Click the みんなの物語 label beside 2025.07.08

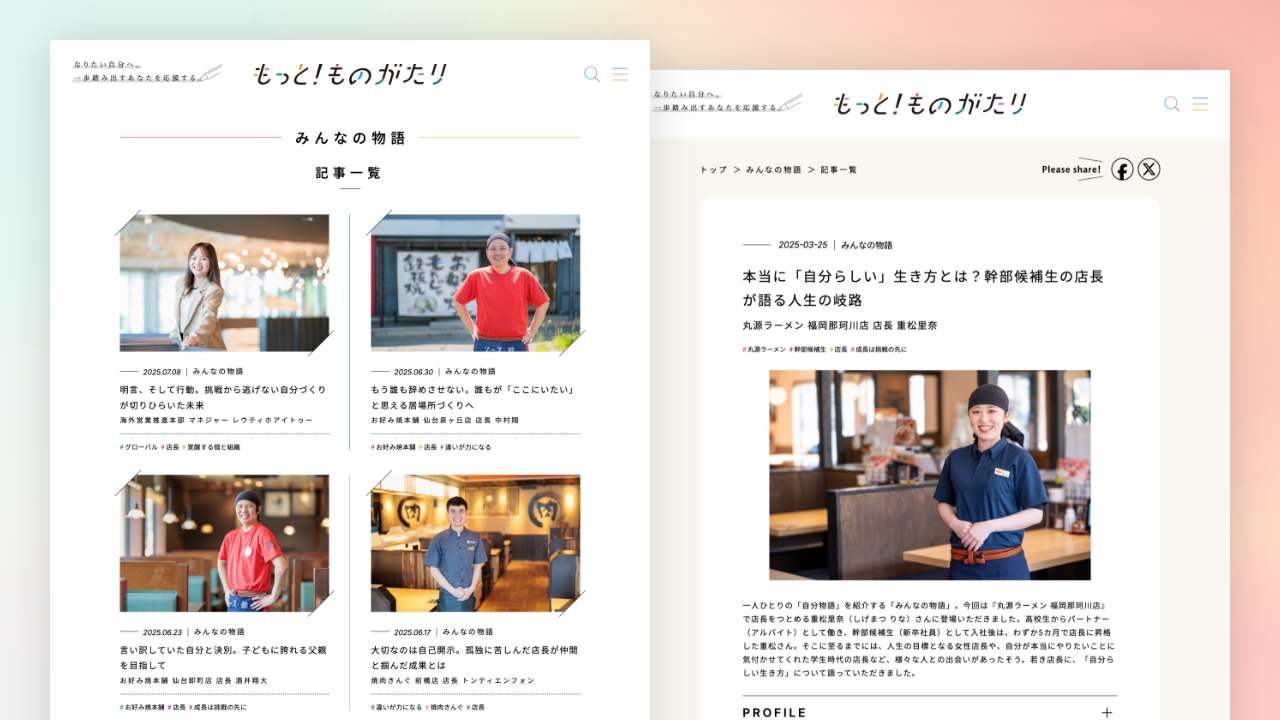tap(218, 371)
